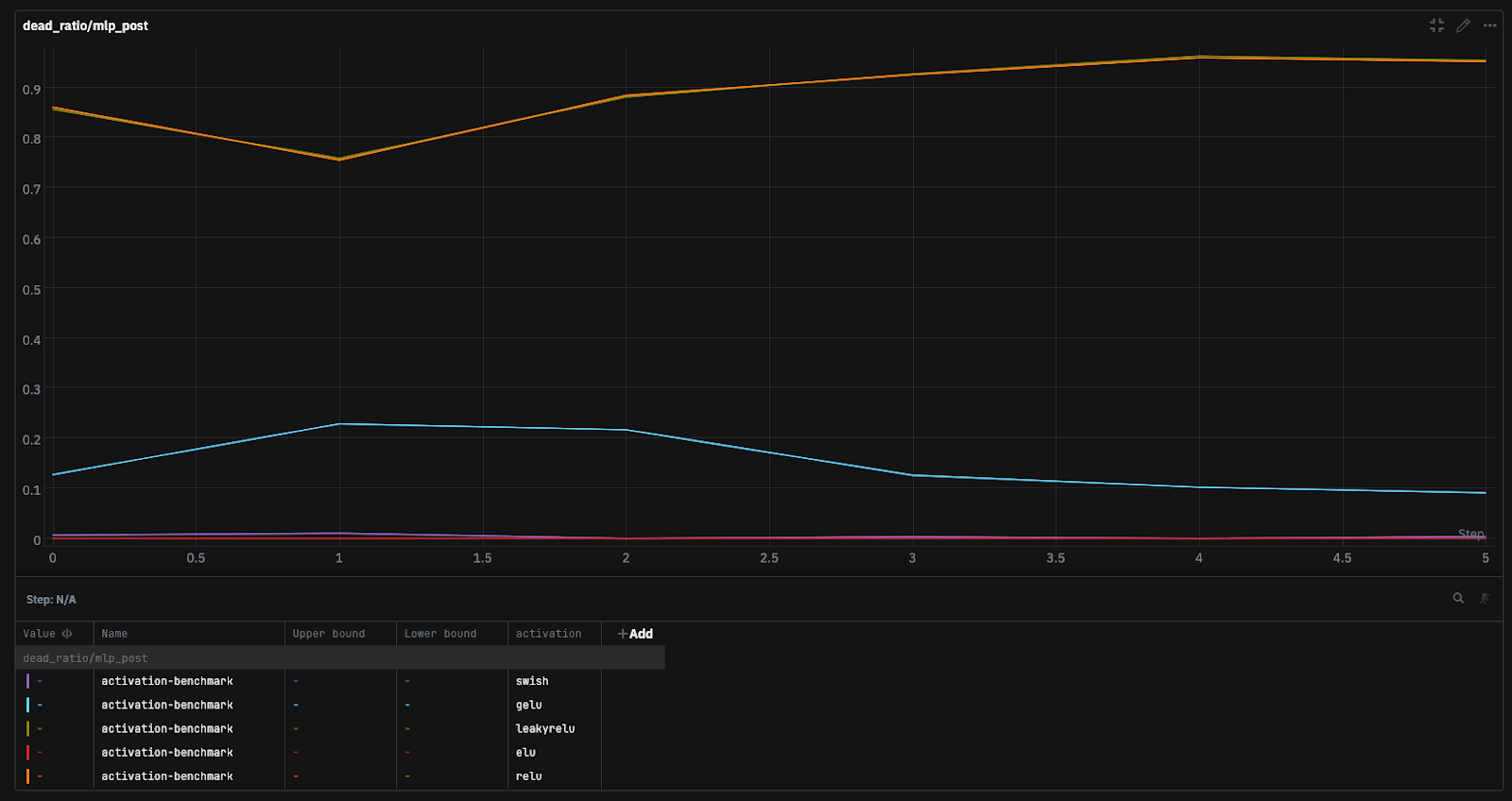This screenshot has height=801, width=1512.
Task: Select the leakyrelu activation row
Action: [544, 728]
